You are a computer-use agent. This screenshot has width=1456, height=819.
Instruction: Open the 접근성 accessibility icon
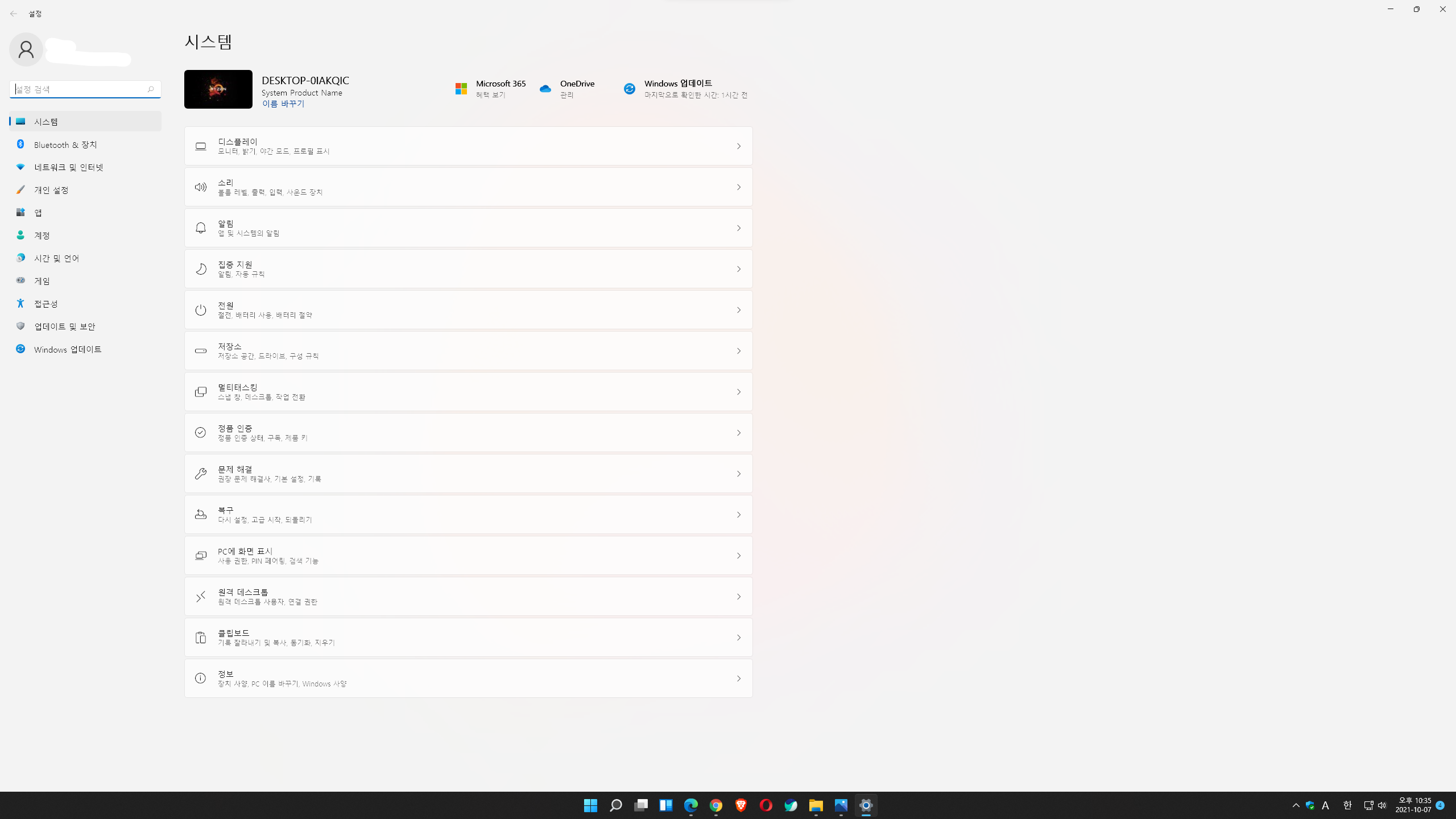click(x=20, y=304)
